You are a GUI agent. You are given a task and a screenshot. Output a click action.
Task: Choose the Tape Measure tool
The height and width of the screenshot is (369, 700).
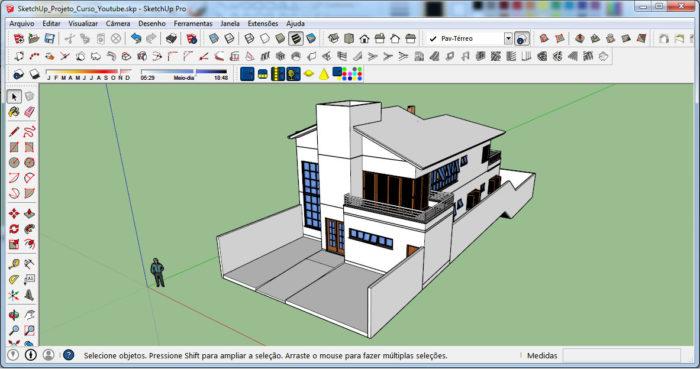click(x=14, y=264)
